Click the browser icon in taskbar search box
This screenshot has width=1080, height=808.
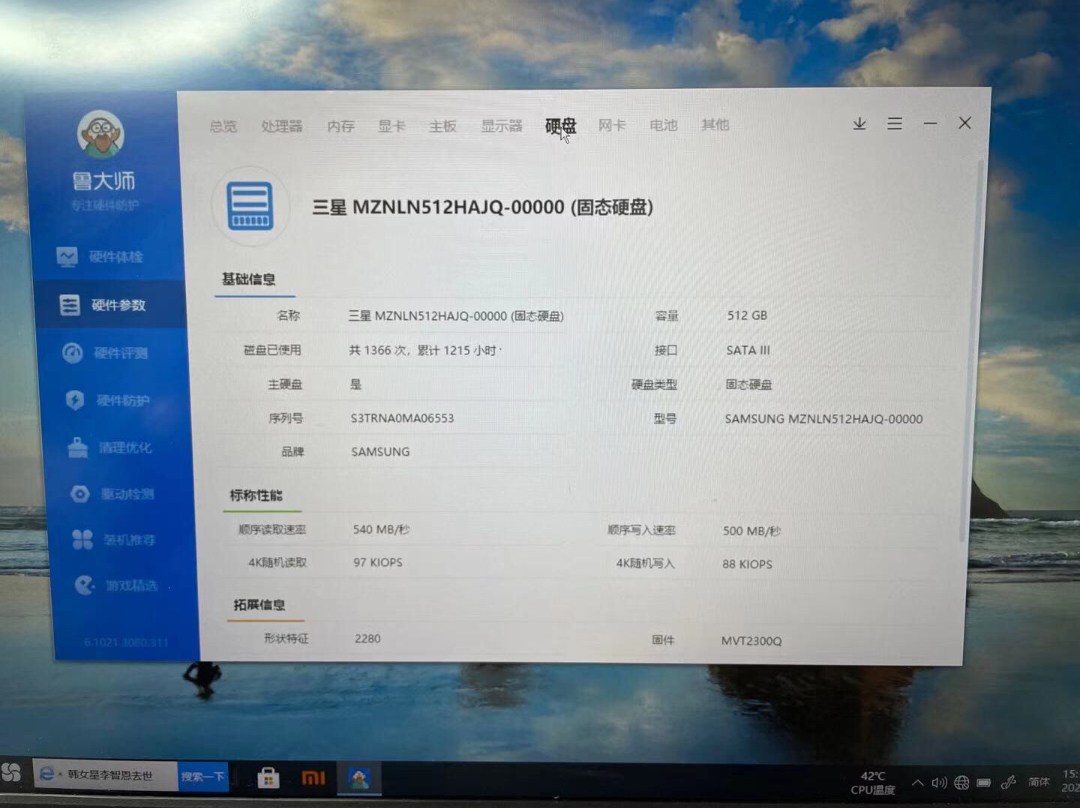tap(47, 774)
